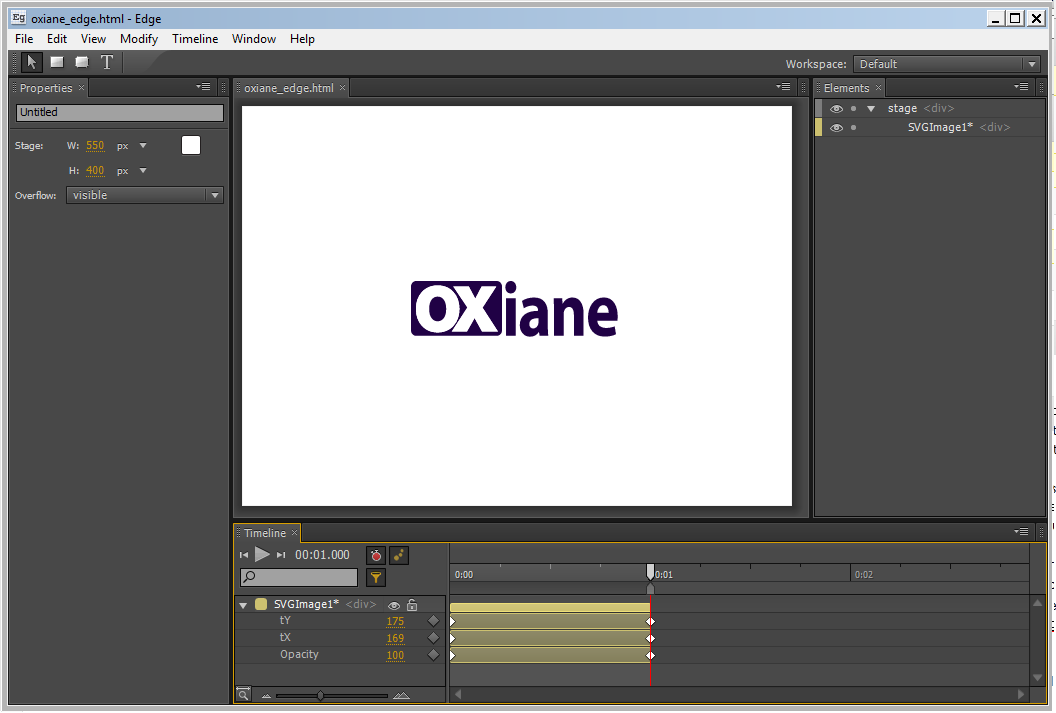Click the playhead marker on the timeline ruler
This screenshot has width=1056, height=713.
650,572
